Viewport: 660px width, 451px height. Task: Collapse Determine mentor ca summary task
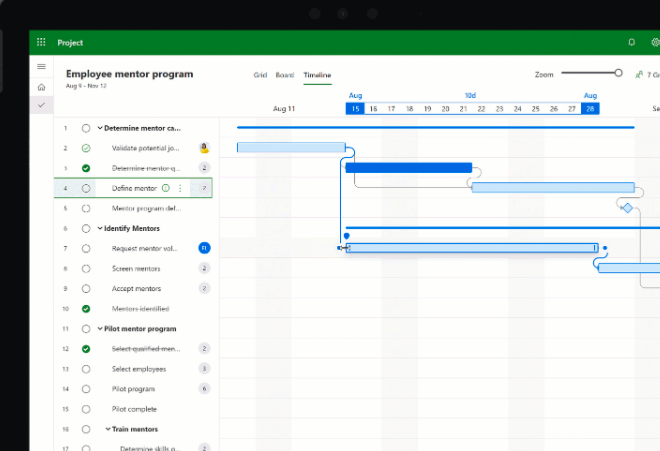(x=100, y=128)
